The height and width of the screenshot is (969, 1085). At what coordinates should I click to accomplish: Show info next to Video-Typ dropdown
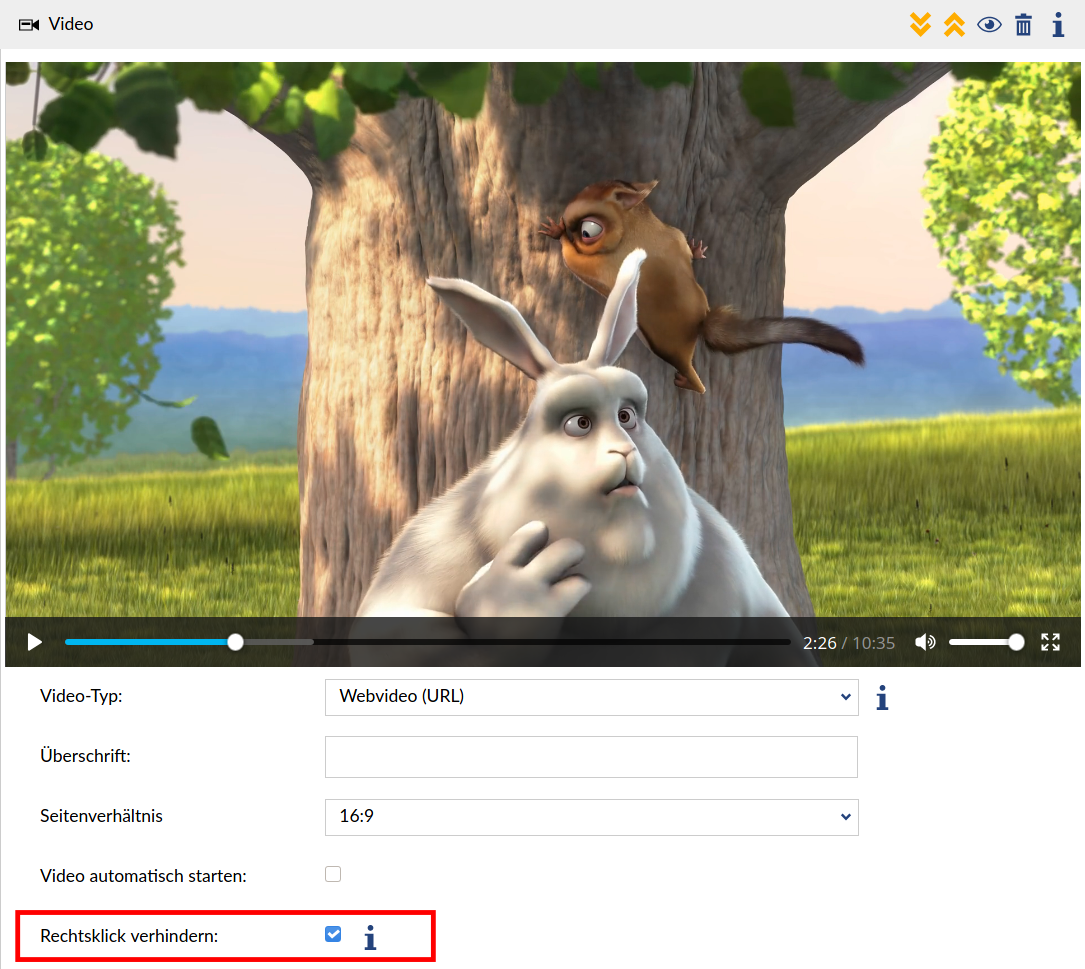point(882,698)
